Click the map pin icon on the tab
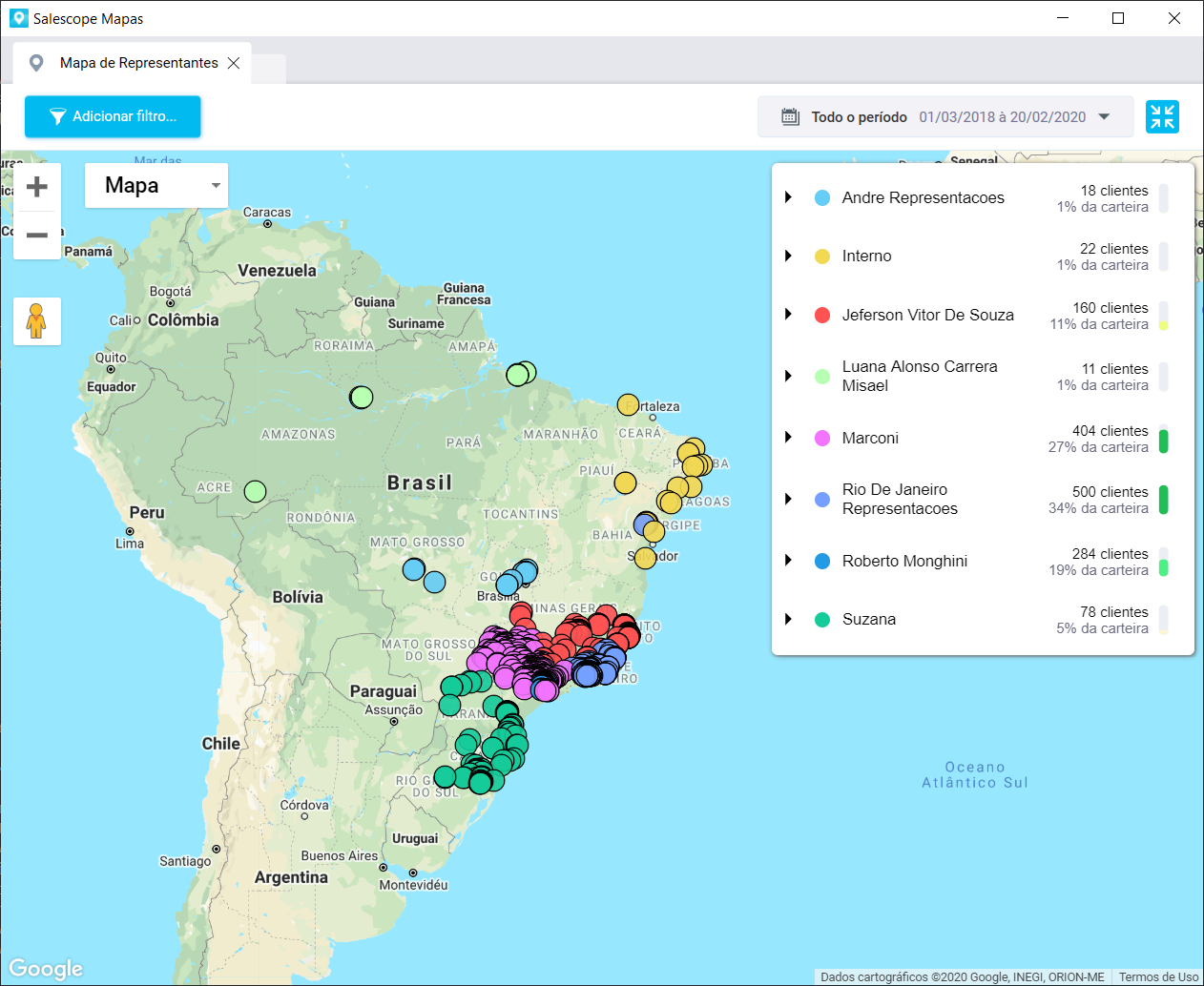 (36, 63)
